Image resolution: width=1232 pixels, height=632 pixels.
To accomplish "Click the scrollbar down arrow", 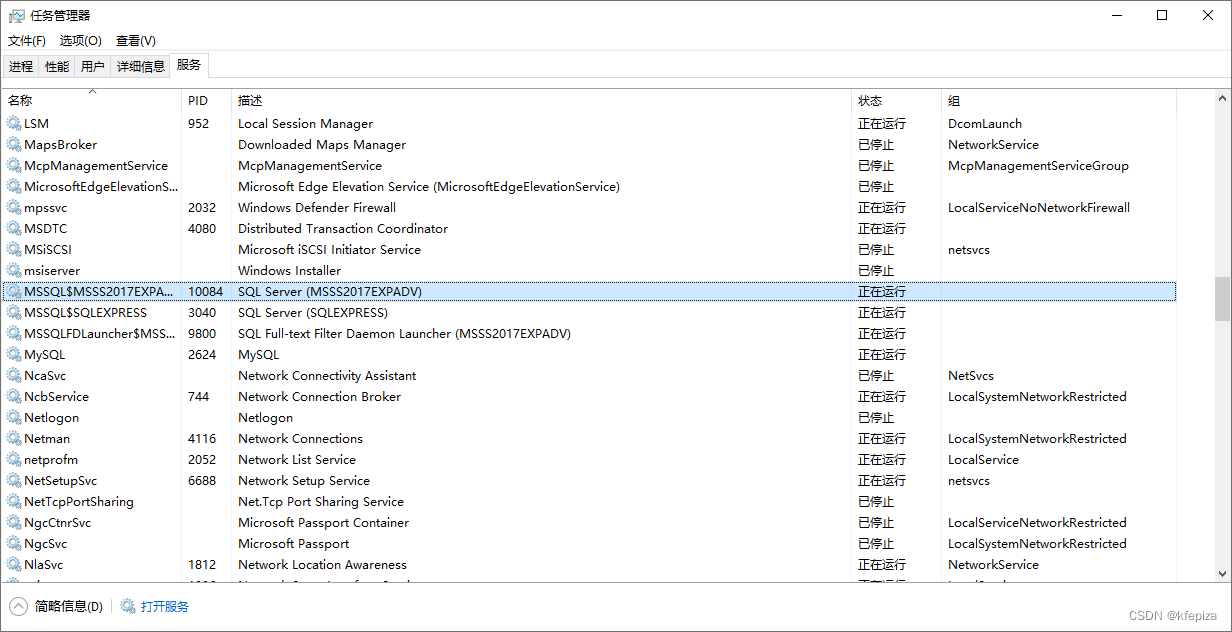I will (x=1222, y=574).
